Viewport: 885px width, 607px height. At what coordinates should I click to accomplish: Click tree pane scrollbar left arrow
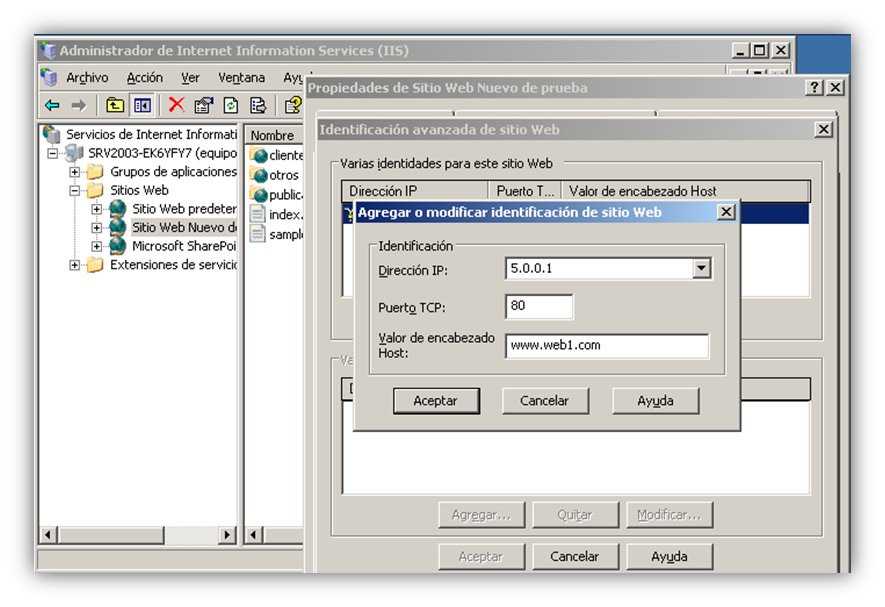click(x=48, y=534)
